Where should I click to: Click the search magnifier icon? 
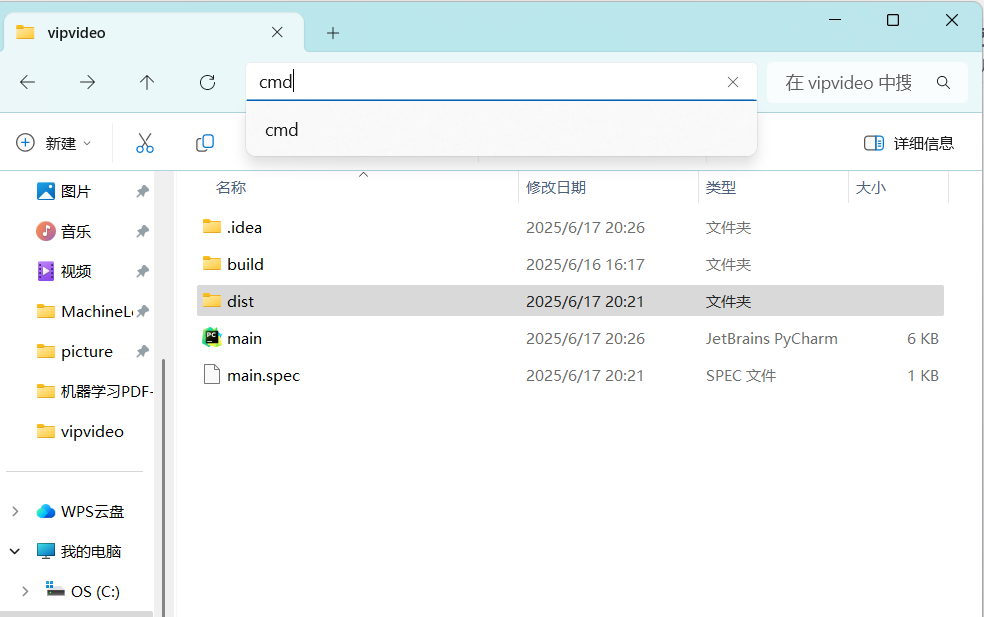click(943, 82)
